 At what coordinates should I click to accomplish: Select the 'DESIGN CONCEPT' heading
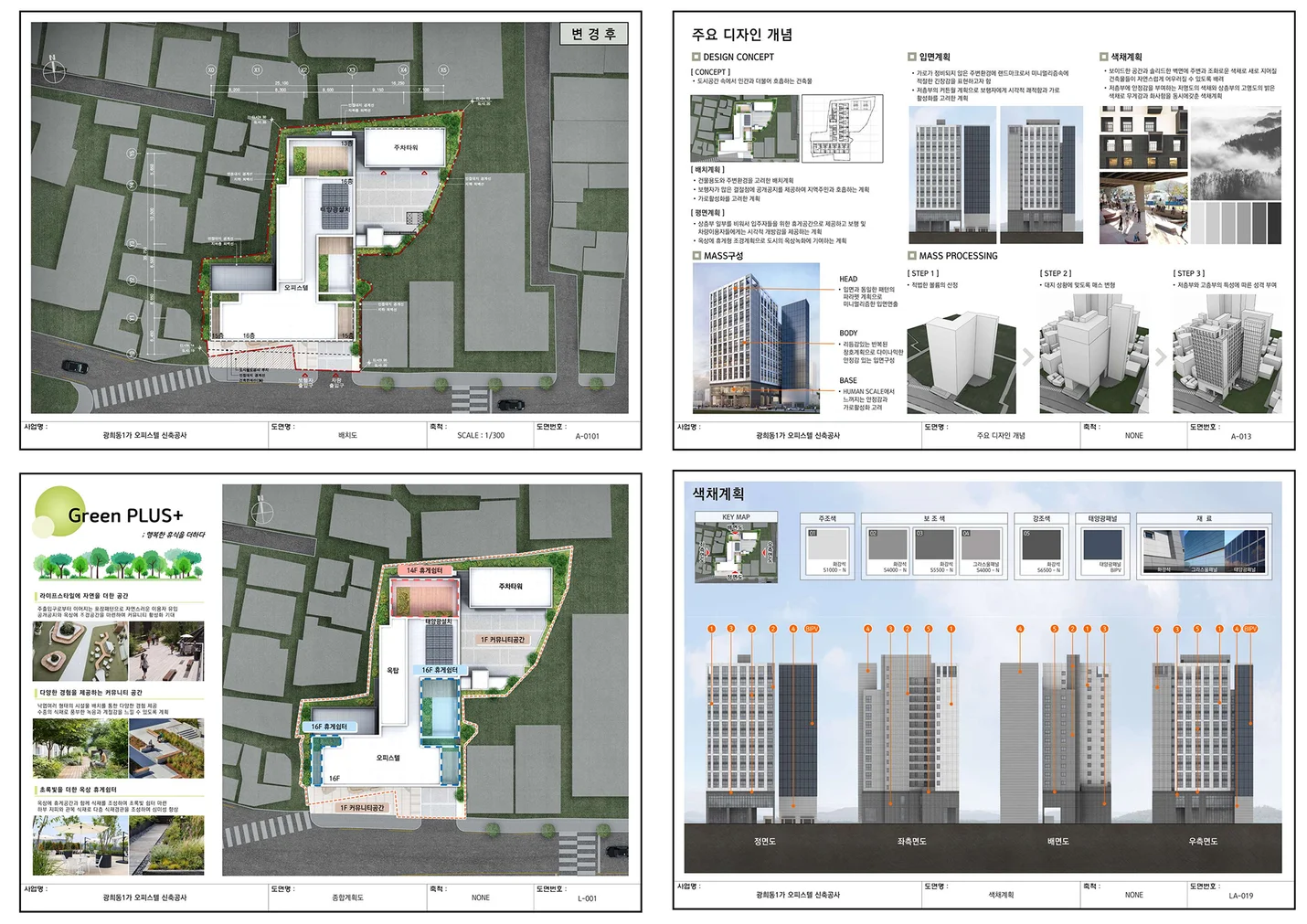[x=739, y=57]
